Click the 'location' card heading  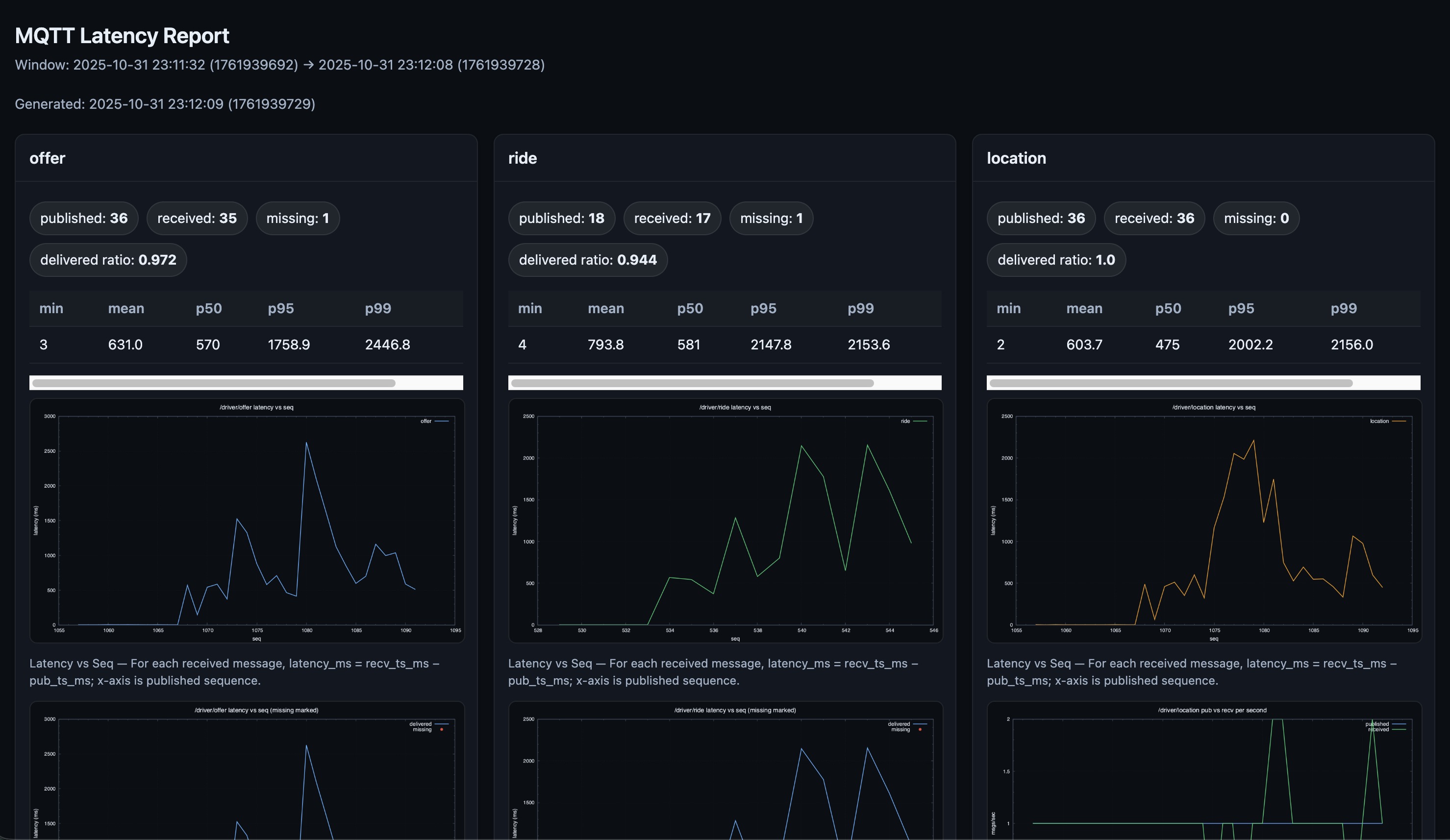(1016, 158)
